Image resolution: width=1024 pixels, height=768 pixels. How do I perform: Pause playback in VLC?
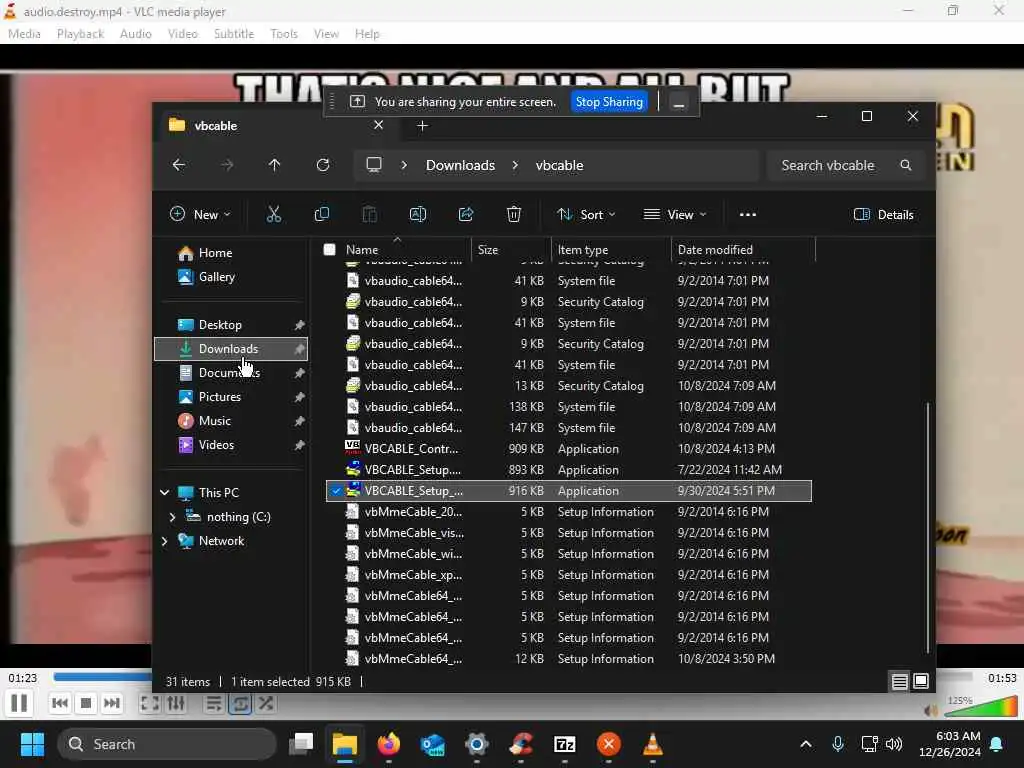pyautogui.click(x=19, y=703)
